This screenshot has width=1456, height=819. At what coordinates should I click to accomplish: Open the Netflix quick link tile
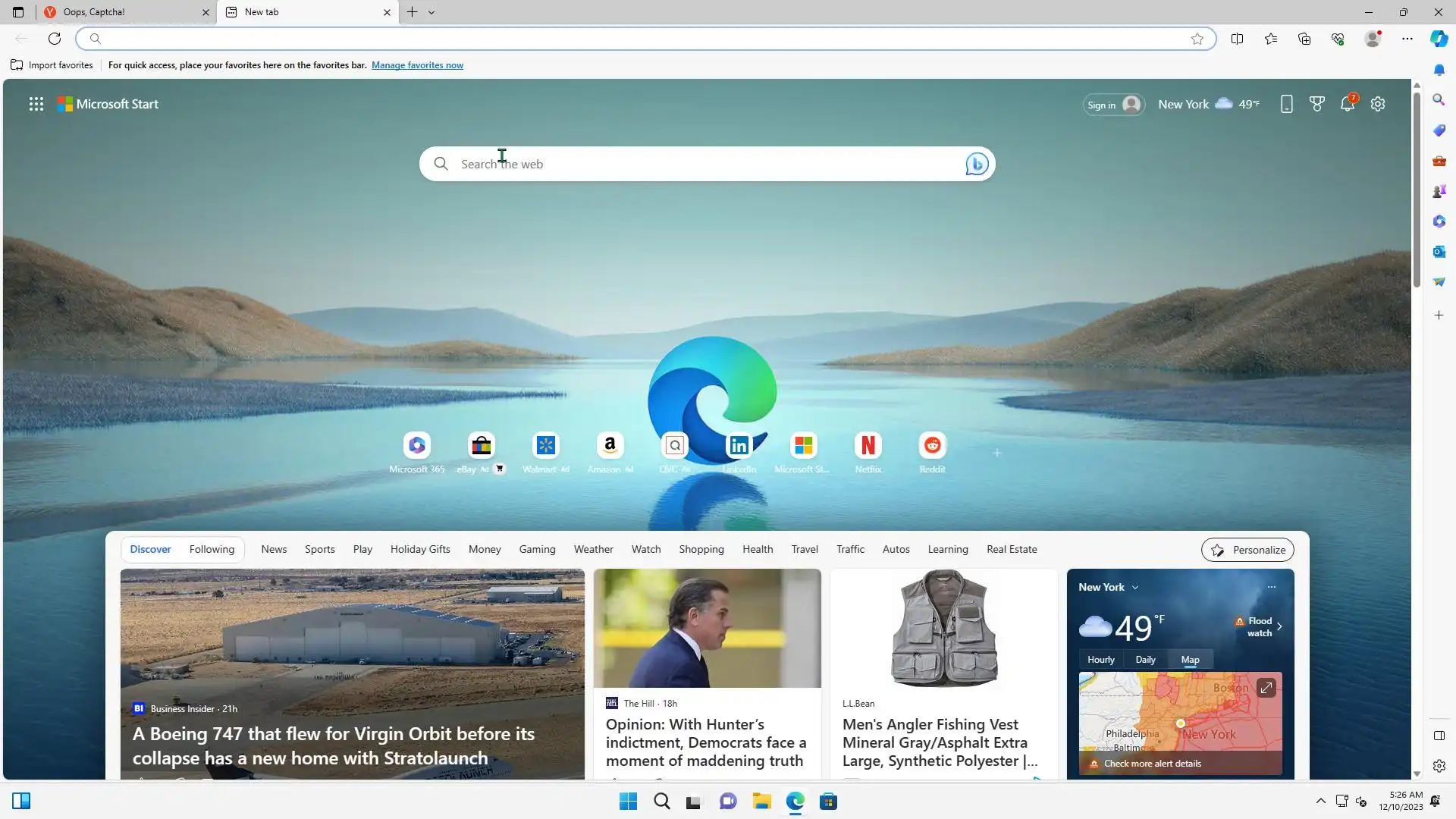tap(868, 446)
